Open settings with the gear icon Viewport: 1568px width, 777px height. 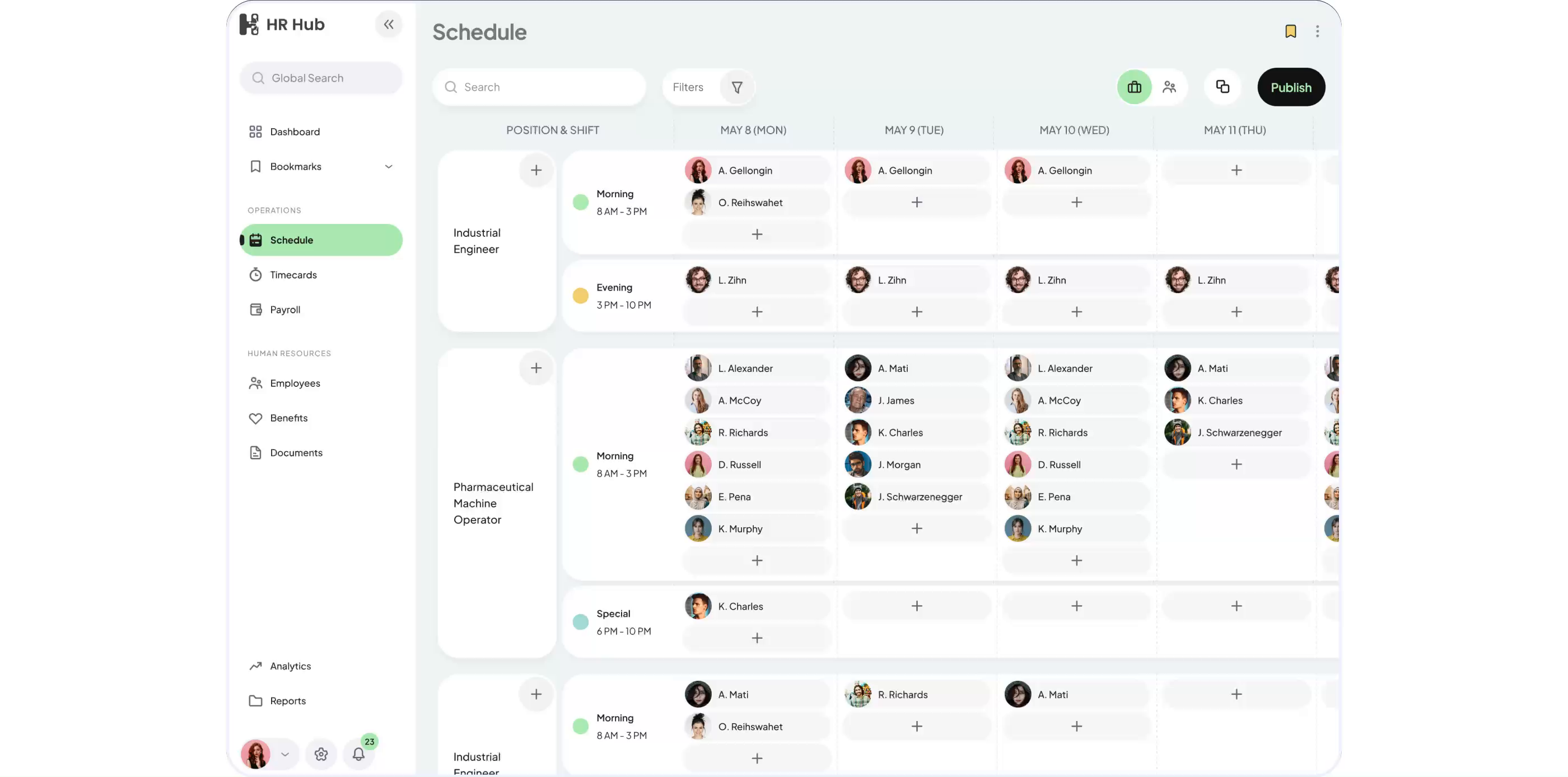click(321, 754)
